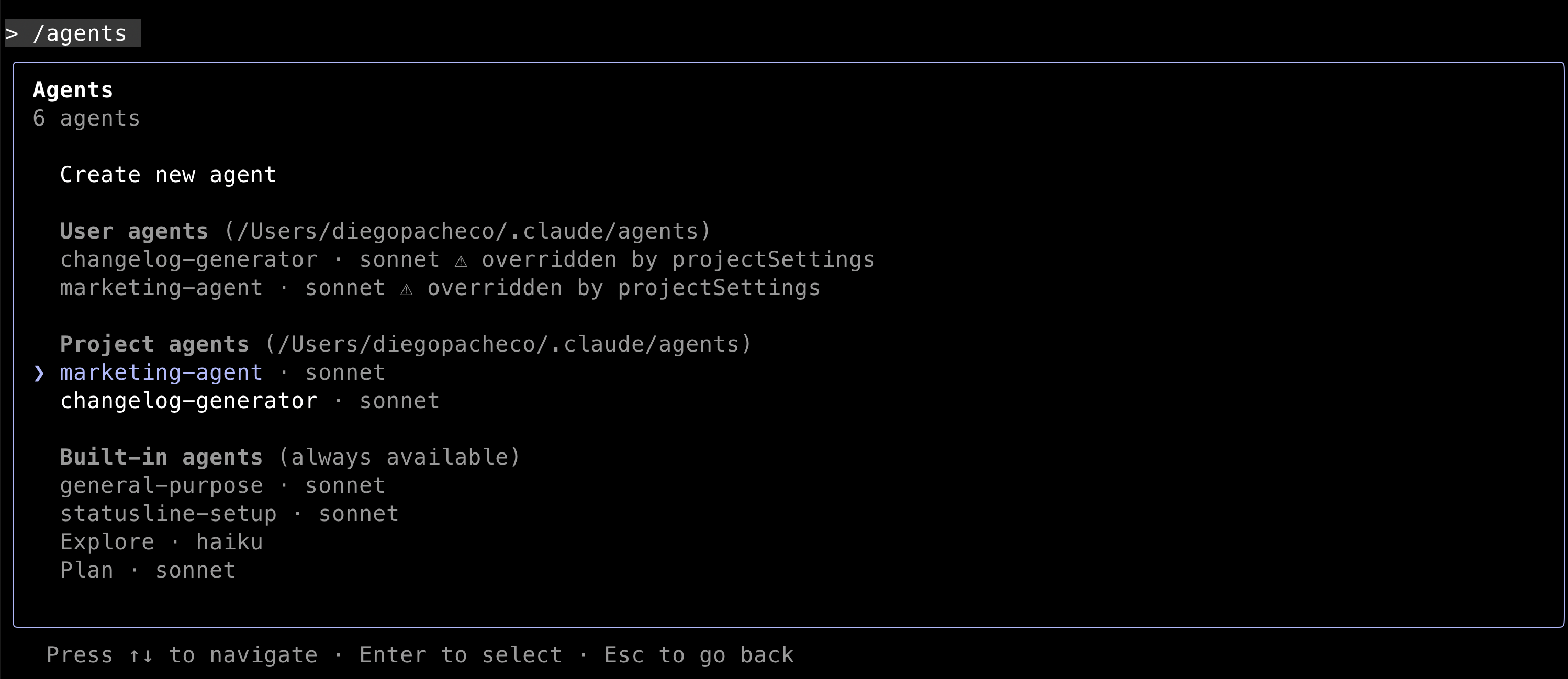Click the Esc to go back hint

coord(699,655)
